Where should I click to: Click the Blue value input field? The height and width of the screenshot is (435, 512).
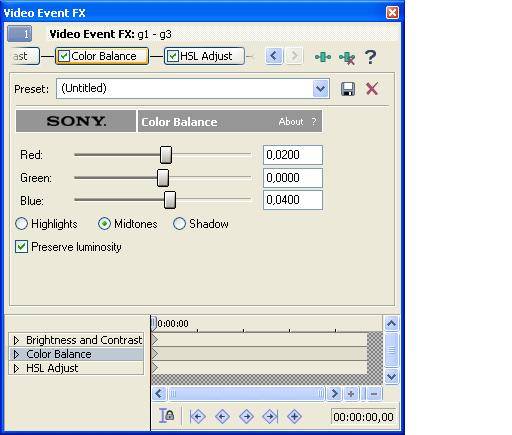coord(293,200)
